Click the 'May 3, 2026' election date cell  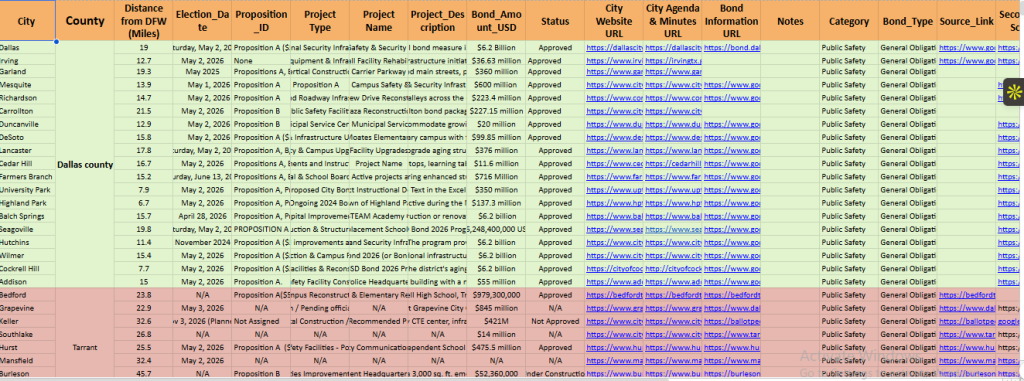[x=202, y=308]
